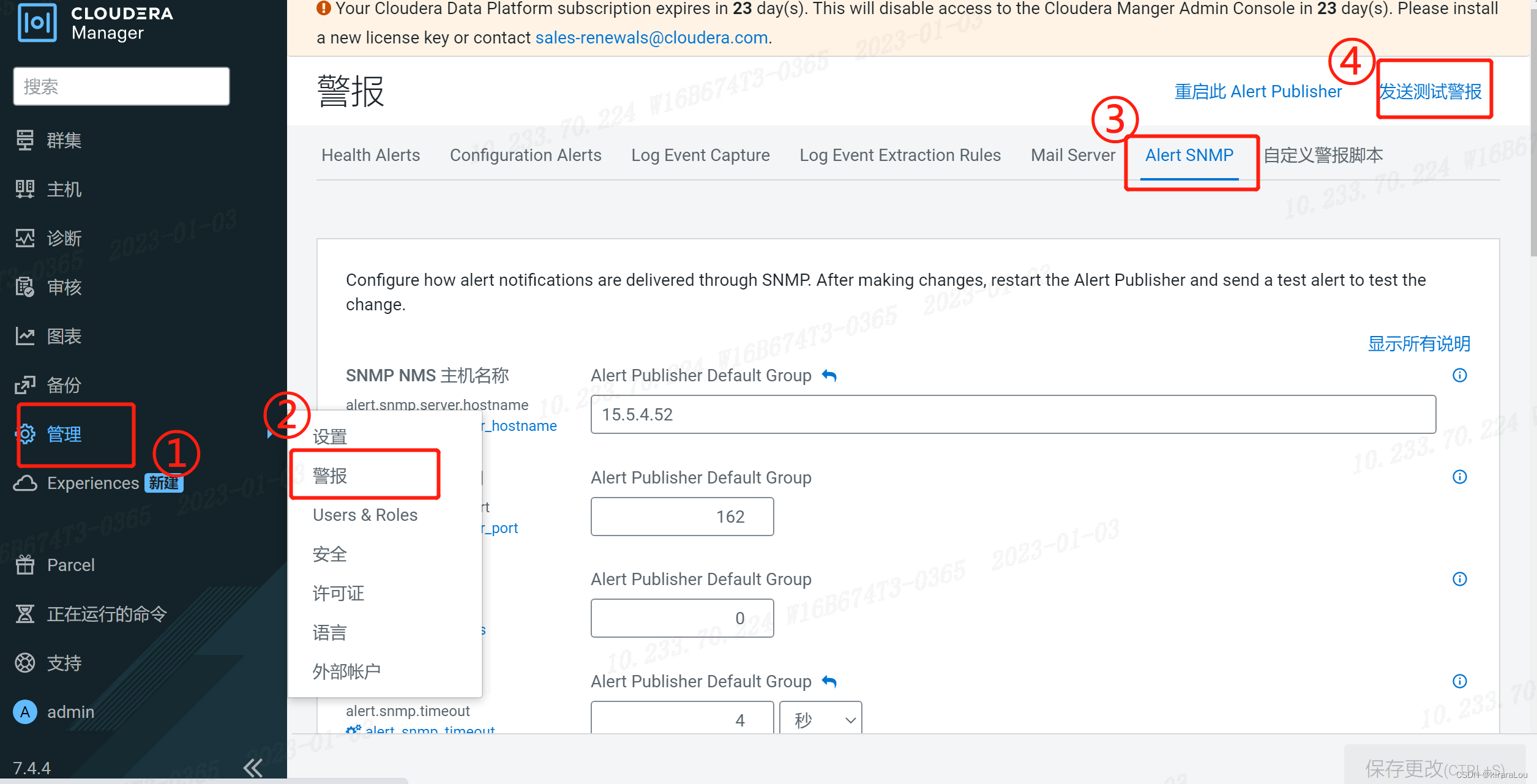
Task: Open the 审核 audits sidebar icon
Action: coord(25,287)
